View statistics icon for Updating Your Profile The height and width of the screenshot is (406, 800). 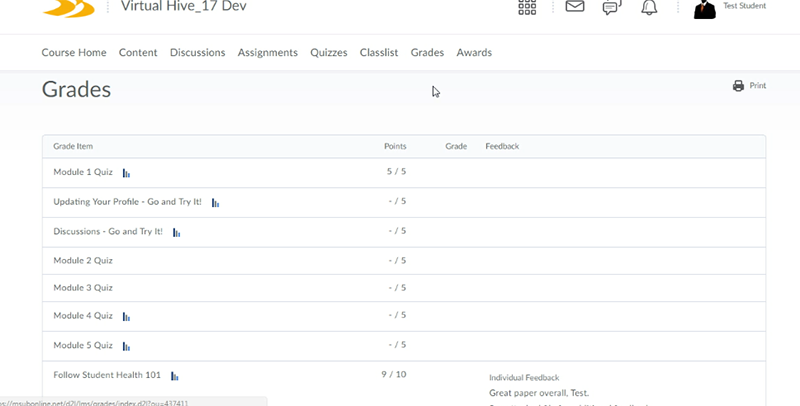[215, 203]
